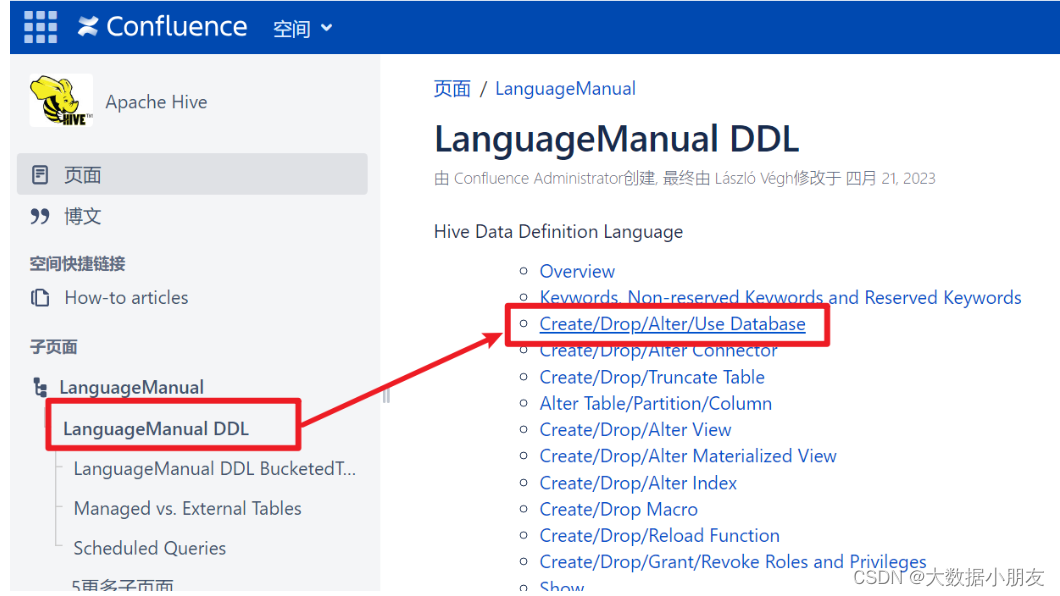Click the Apache Hive space logo

(61, 101)
